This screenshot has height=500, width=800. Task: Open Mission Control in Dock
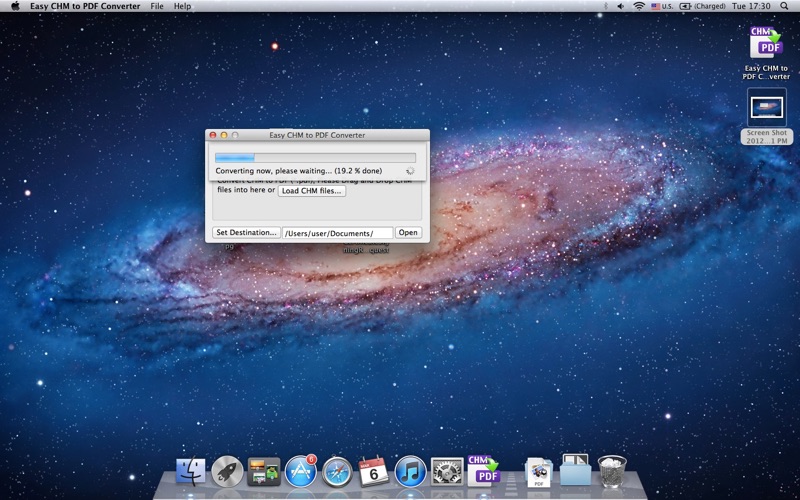[264, 471]
